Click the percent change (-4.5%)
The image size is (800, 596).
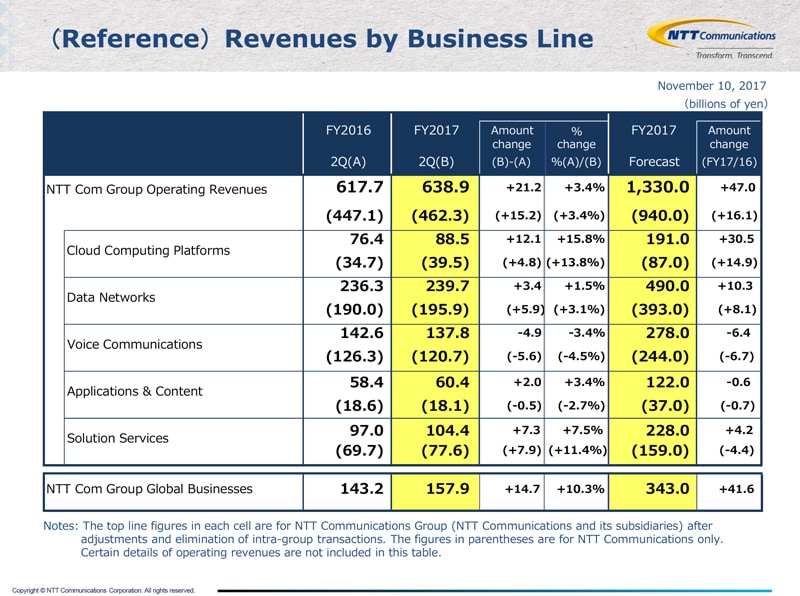click(581, 356)
